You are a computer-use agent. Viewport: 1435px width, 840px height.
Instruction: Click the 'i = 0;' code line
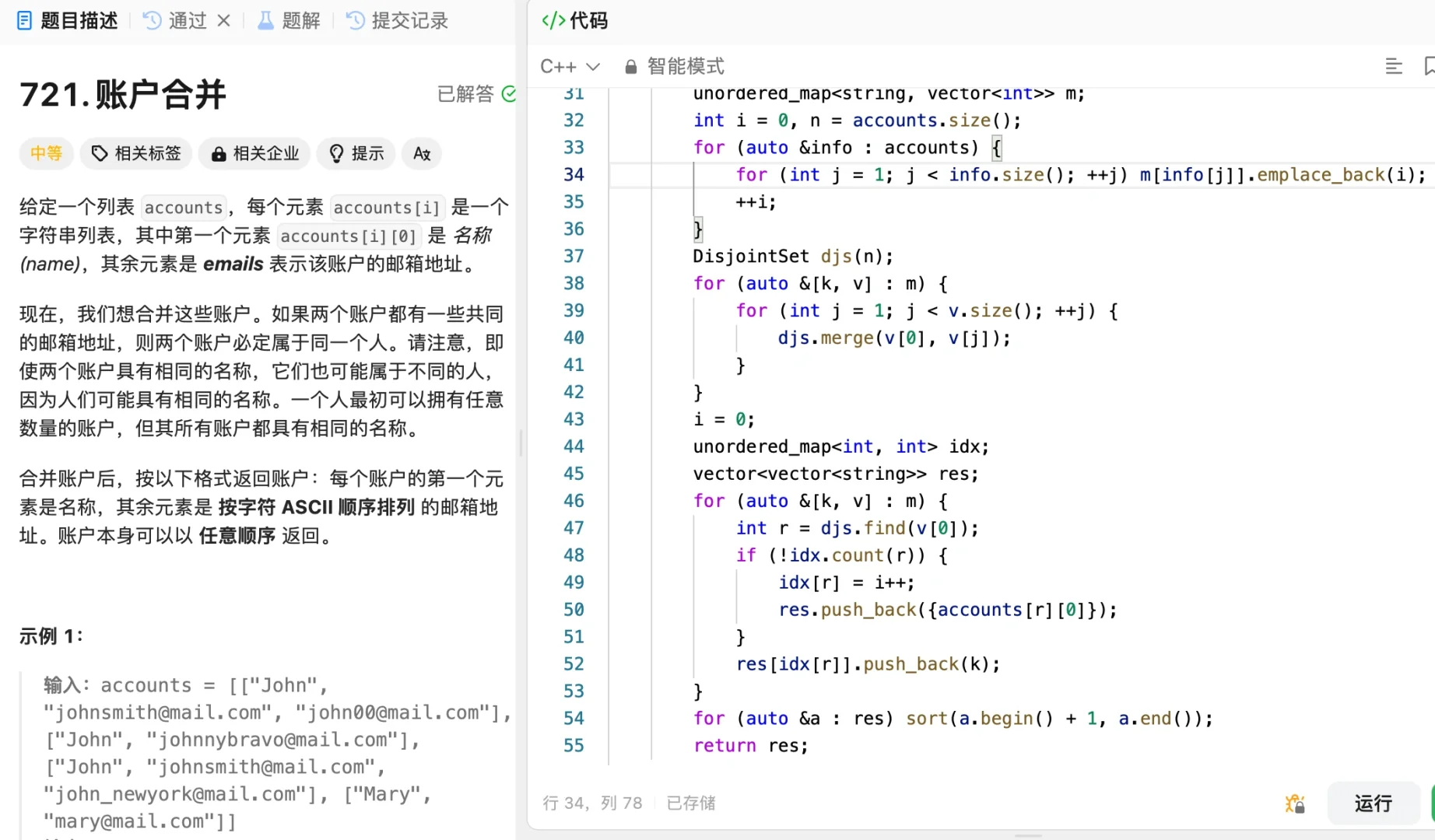pos(724,419)
